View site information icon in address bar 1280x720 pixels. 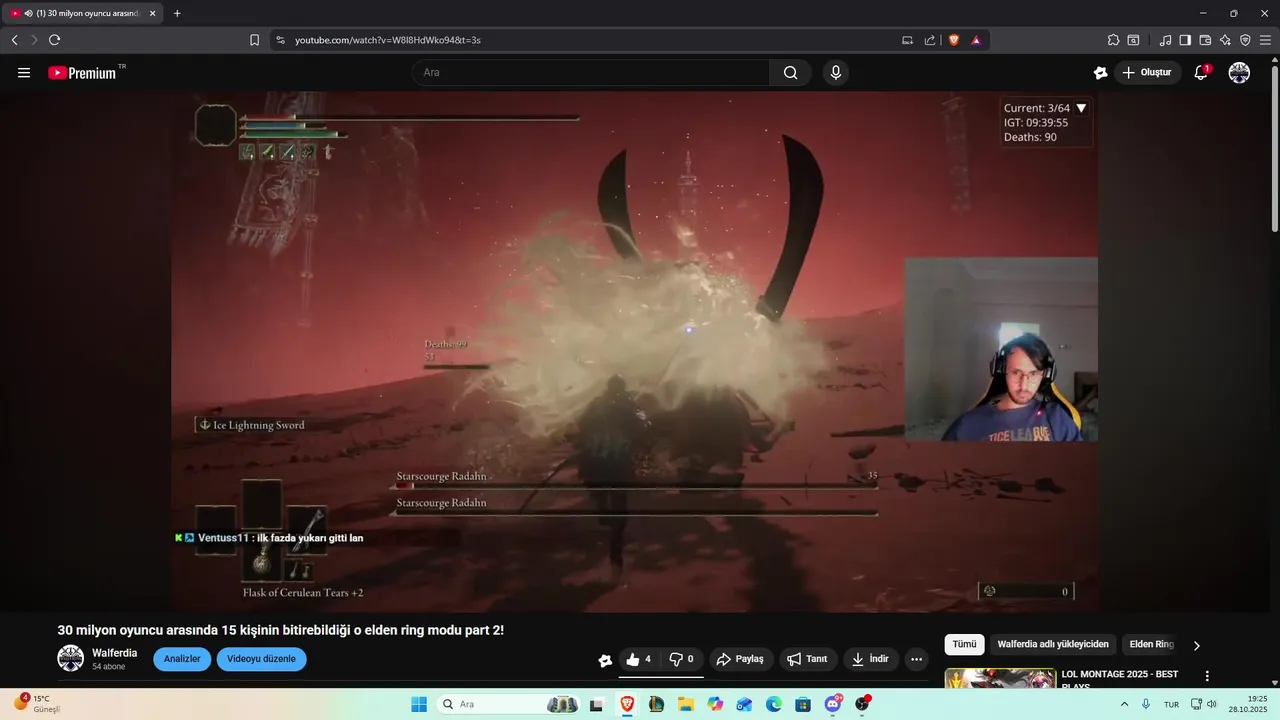click(280, 40)
